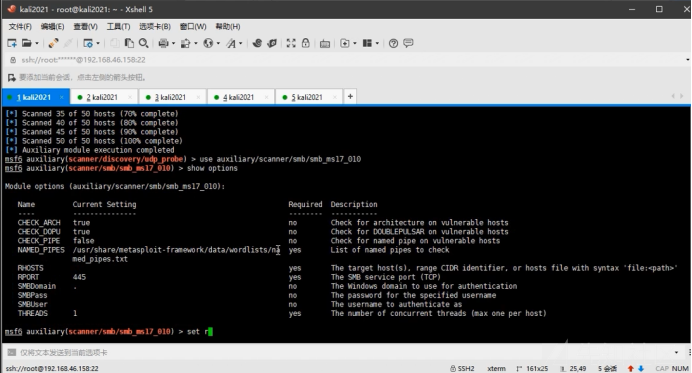Add a new tab with plus button
This screenshot has height=373, width=692.
350,96
